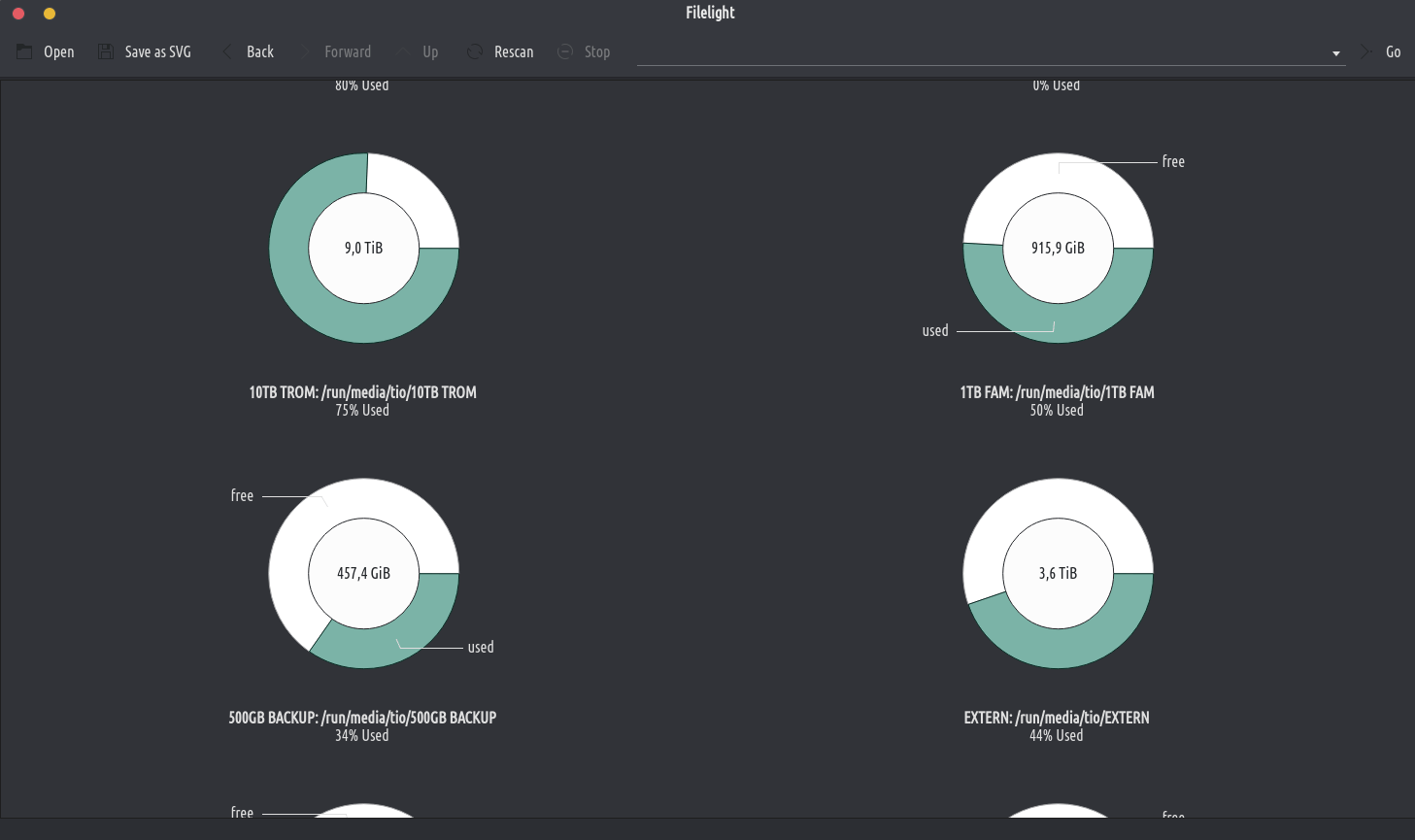Open the 10TB TROM disk chart
The image size is (1415, 840).
click(x=363, y=248)
